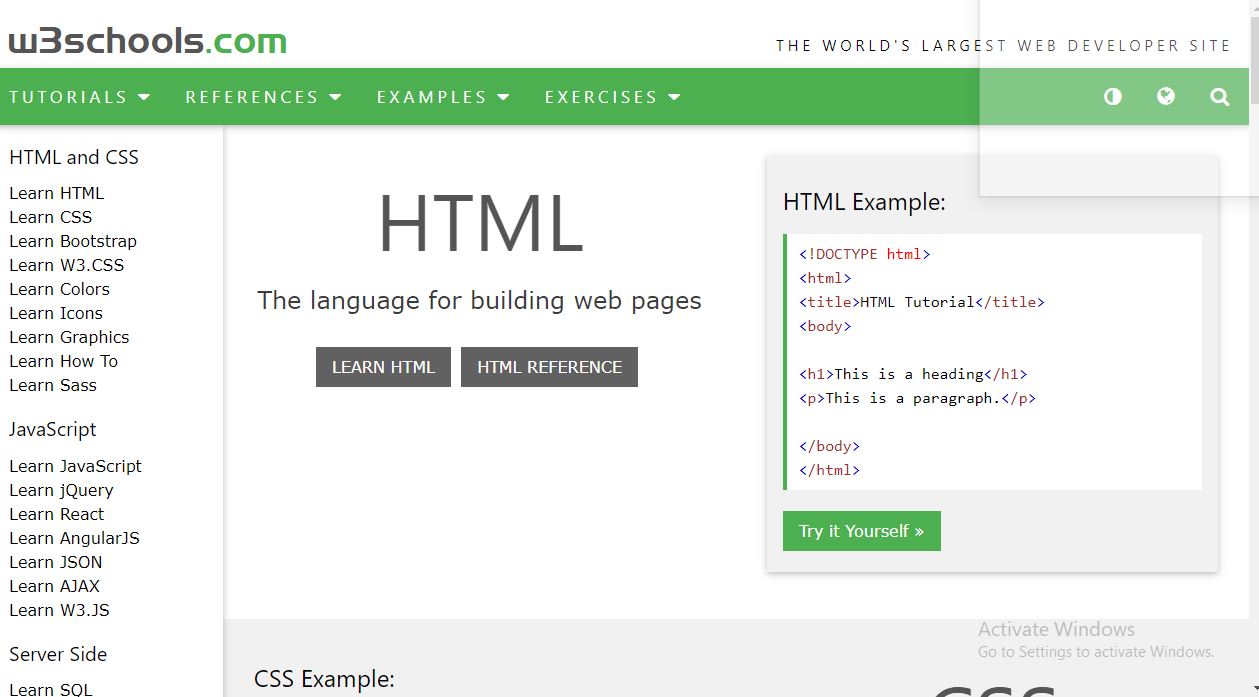Open Learn jQuery sidebar link
The width and height of the screenshot is (1259, 697).
tap(61, 490)
